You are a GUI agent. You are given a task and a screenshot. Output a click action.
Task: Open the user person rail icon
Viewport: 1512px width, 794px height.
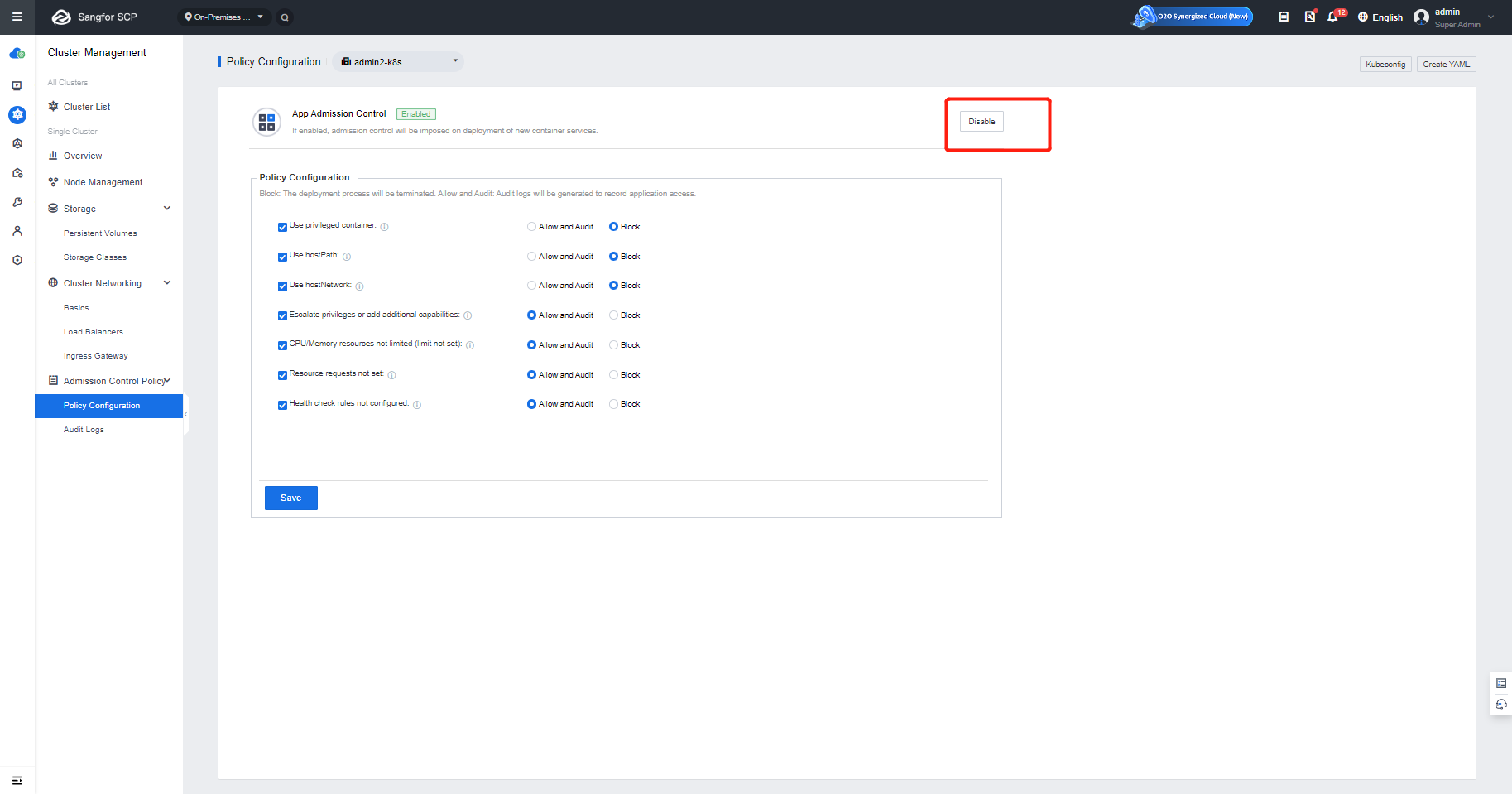click(x=17, y=231)
